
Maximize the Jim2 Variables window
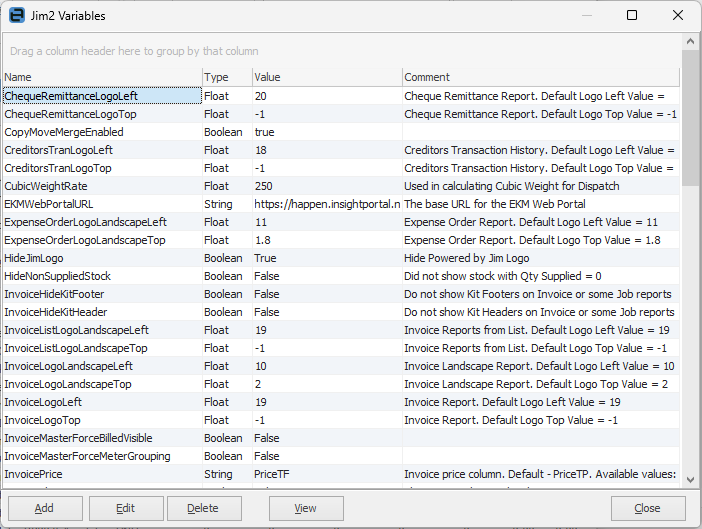point(632,16)
